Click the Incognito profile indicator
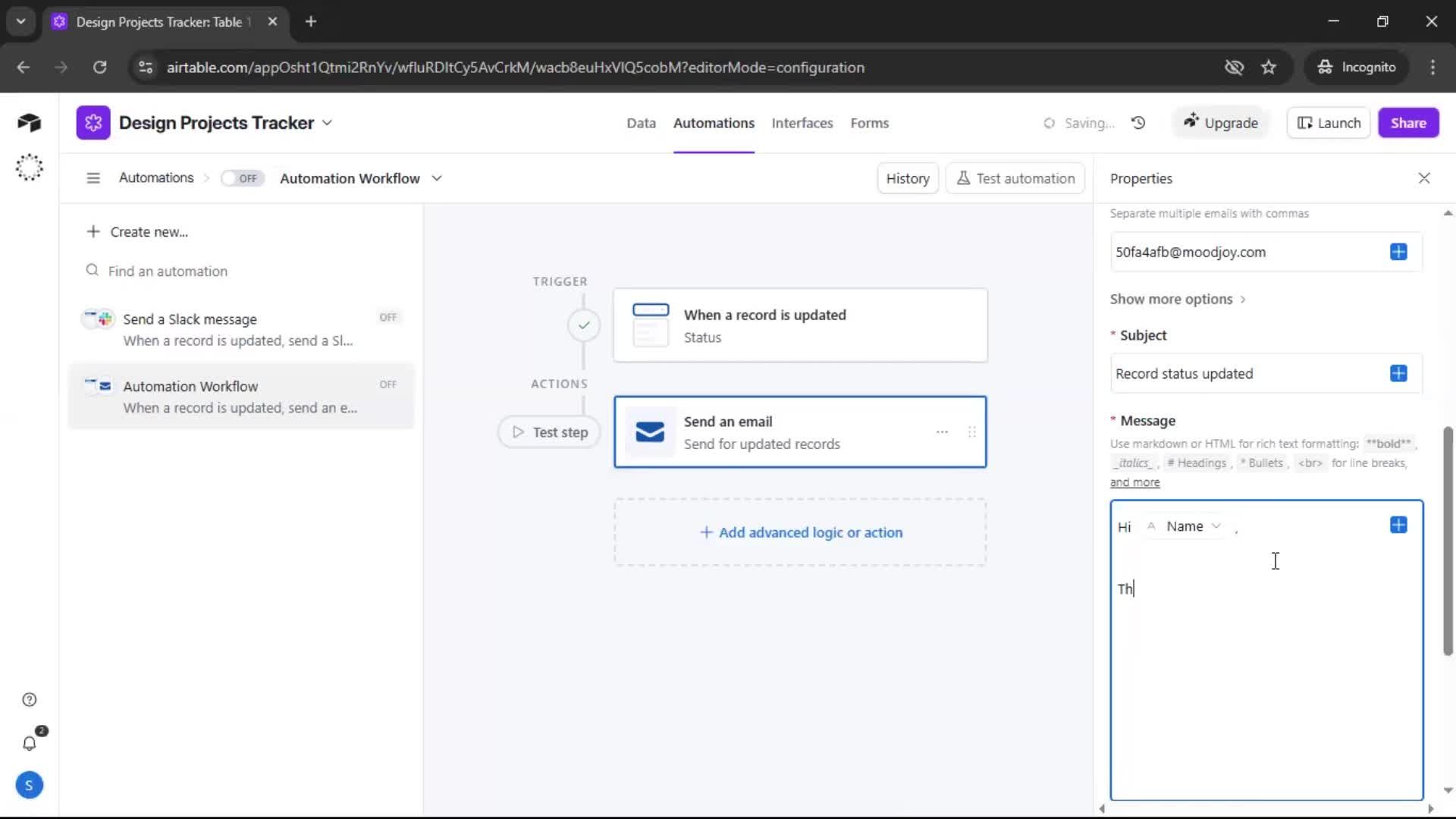The image size is (1456, 819). click(1357, 67)
